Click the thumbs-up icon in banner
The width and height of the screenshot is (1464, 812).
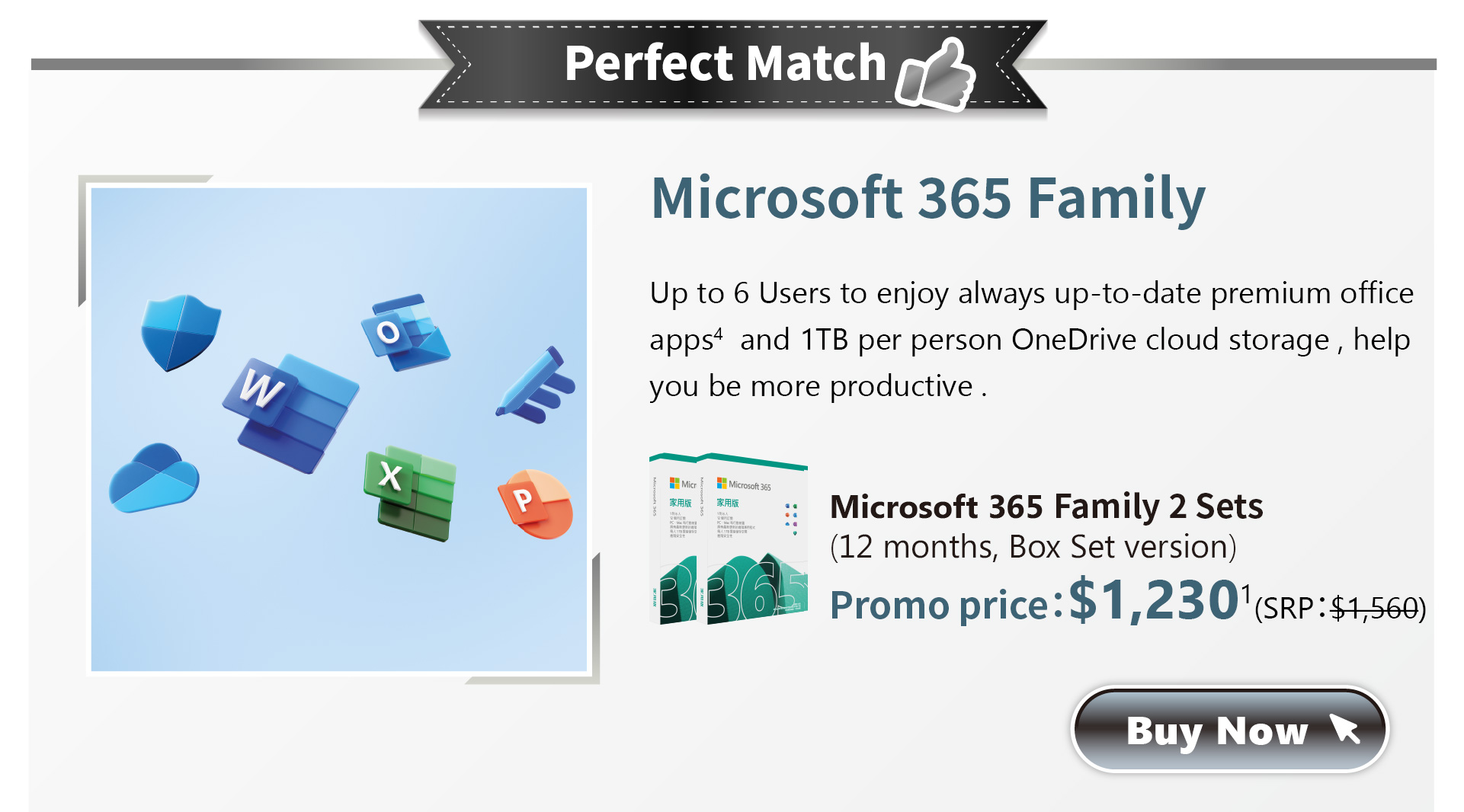(936, 73)
